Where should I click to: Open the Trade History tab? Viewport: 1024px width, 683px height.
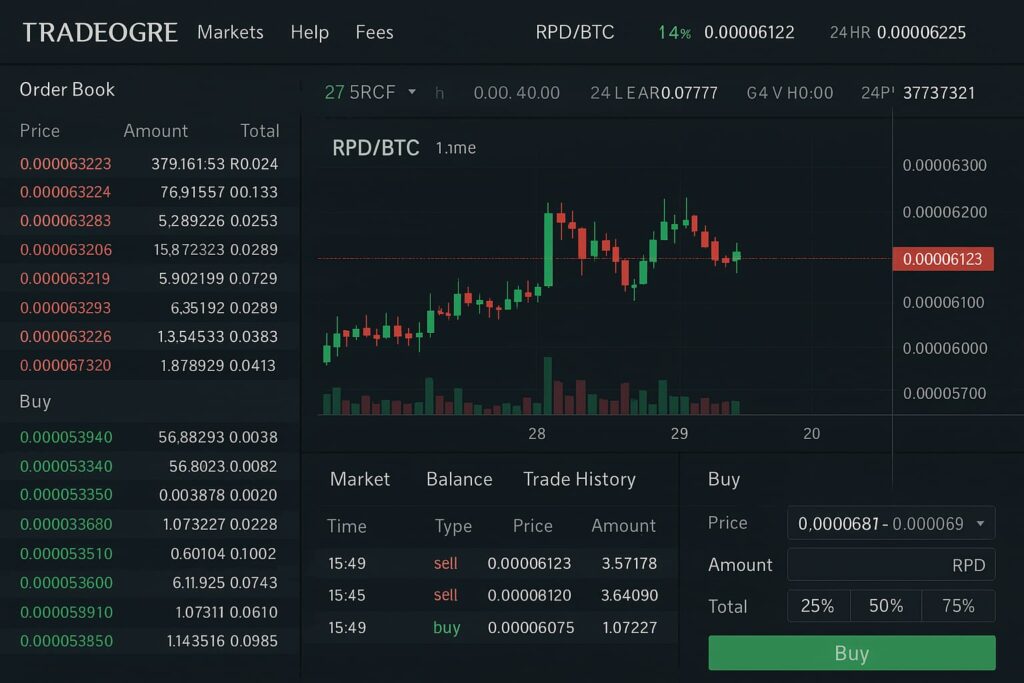click(x=579, y=479)
